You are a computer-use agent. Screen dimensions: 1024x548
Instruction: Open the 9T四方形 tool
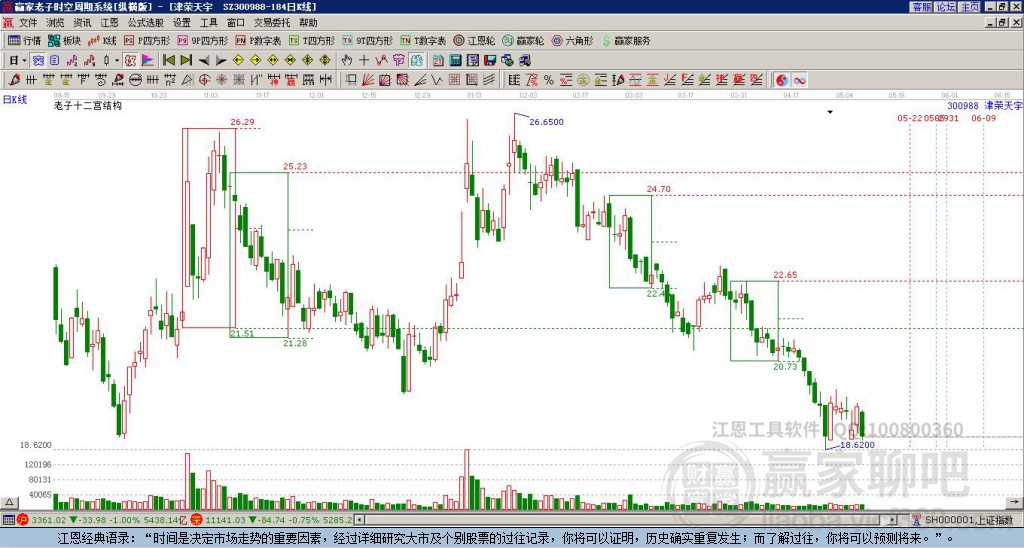pos(368,40)
